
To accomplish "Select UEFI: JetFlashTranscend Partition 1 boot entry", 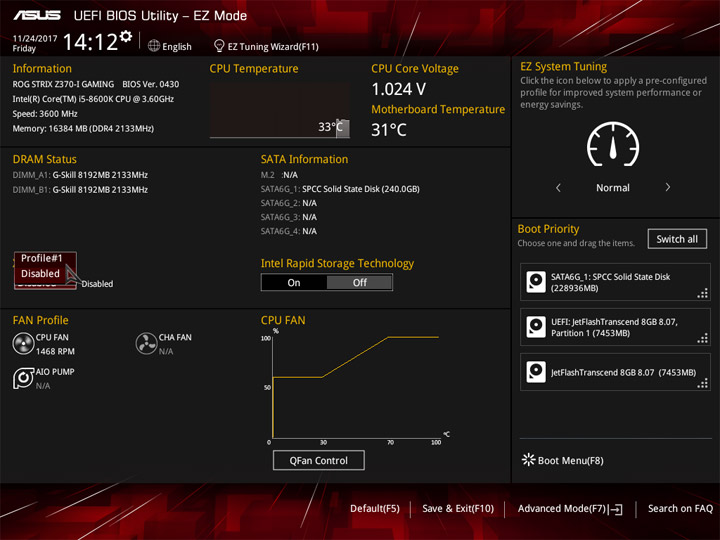I will 615,327.
